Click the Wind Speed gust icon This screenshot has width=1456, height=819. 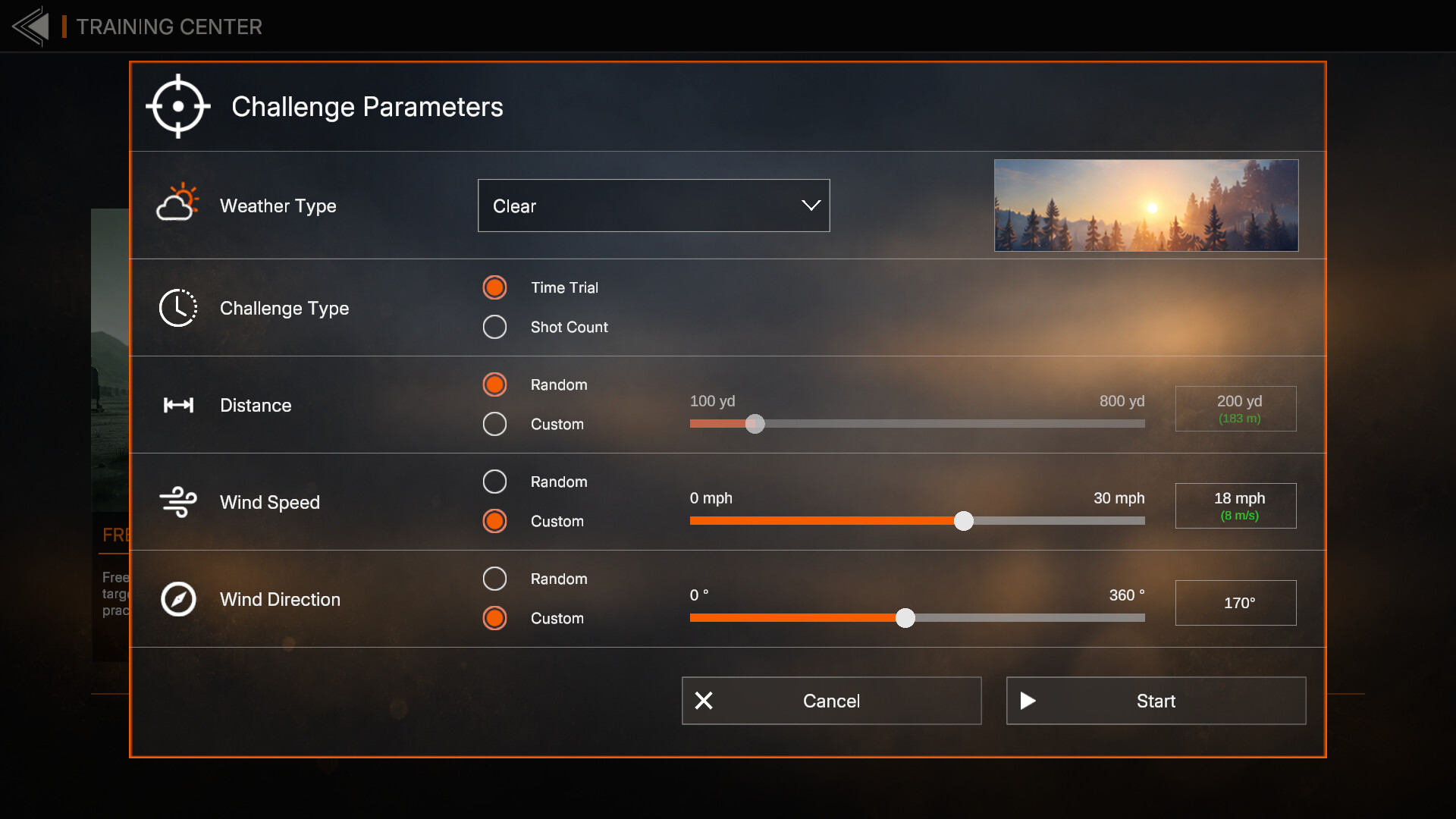pyautogui.click(x=178, y=502)
